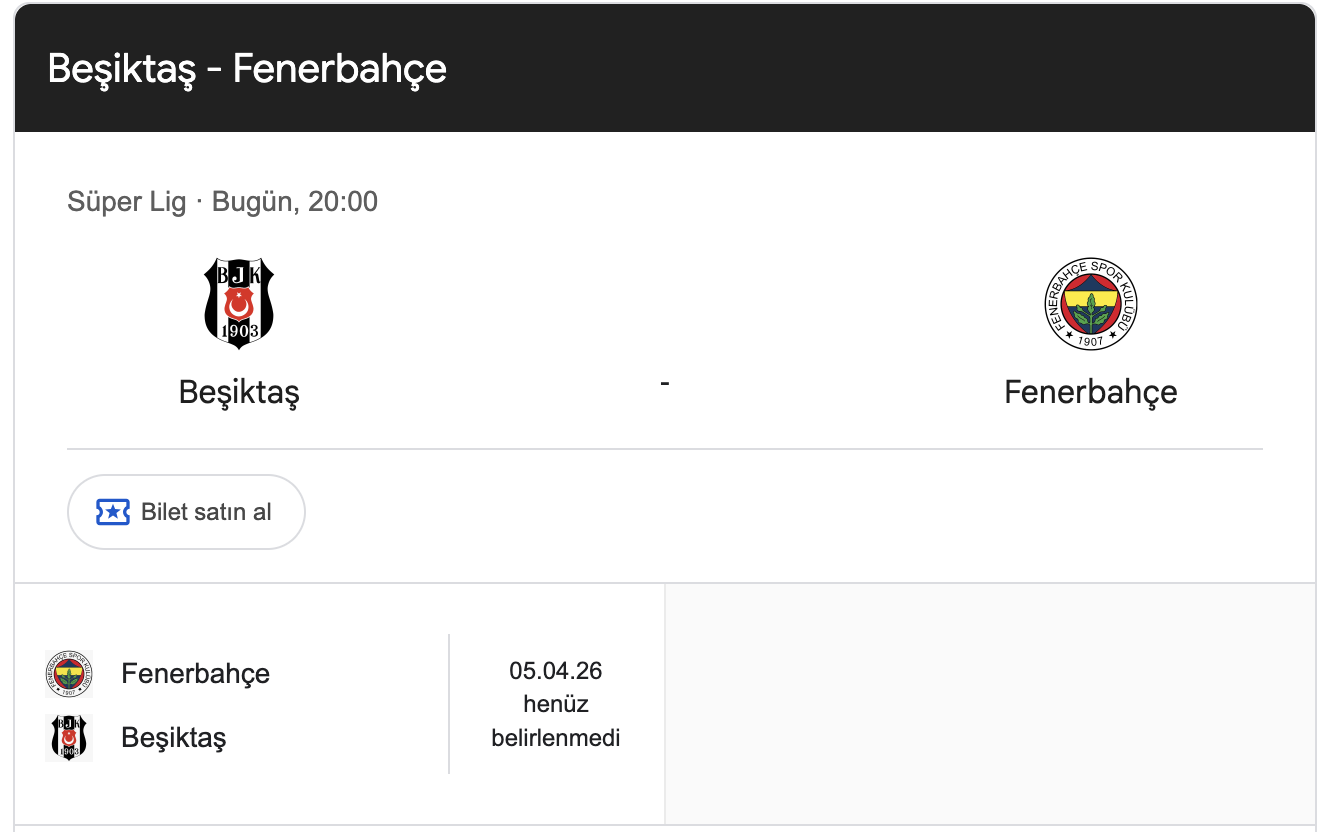The image size is (1330, 832).
Task: Select Beşiktaş name in the fixture row
Action: (173, 738)
